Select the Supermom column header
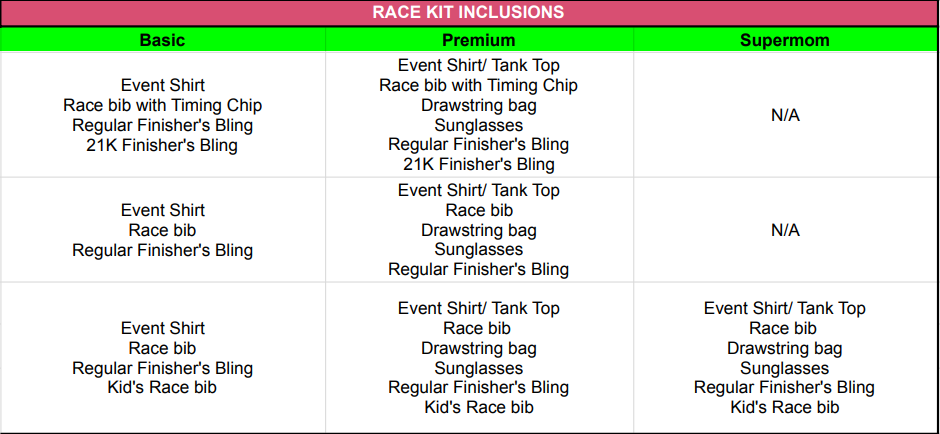The image size is (940, 434). (x=785, y=40)
